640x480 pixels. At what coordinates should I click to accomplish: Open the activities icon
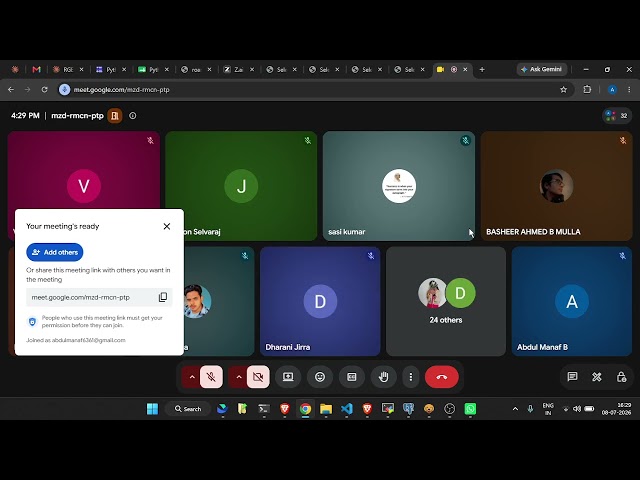coord(597,376)
